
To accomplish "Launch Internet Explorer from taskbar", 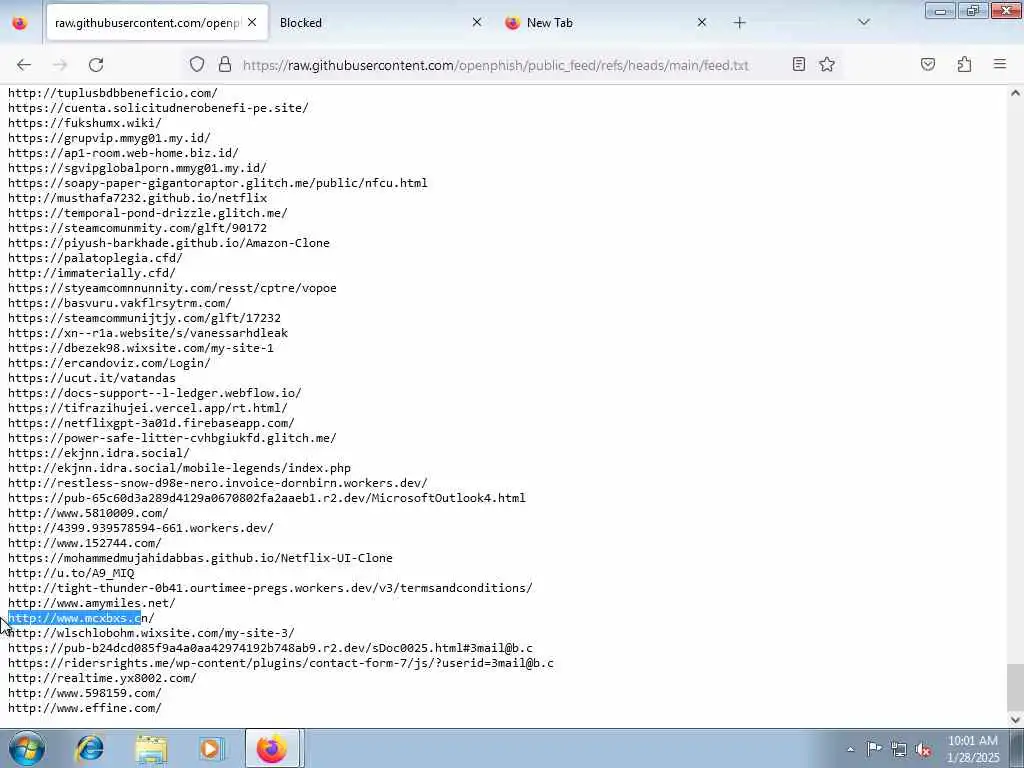I will (x=89, y=748).
